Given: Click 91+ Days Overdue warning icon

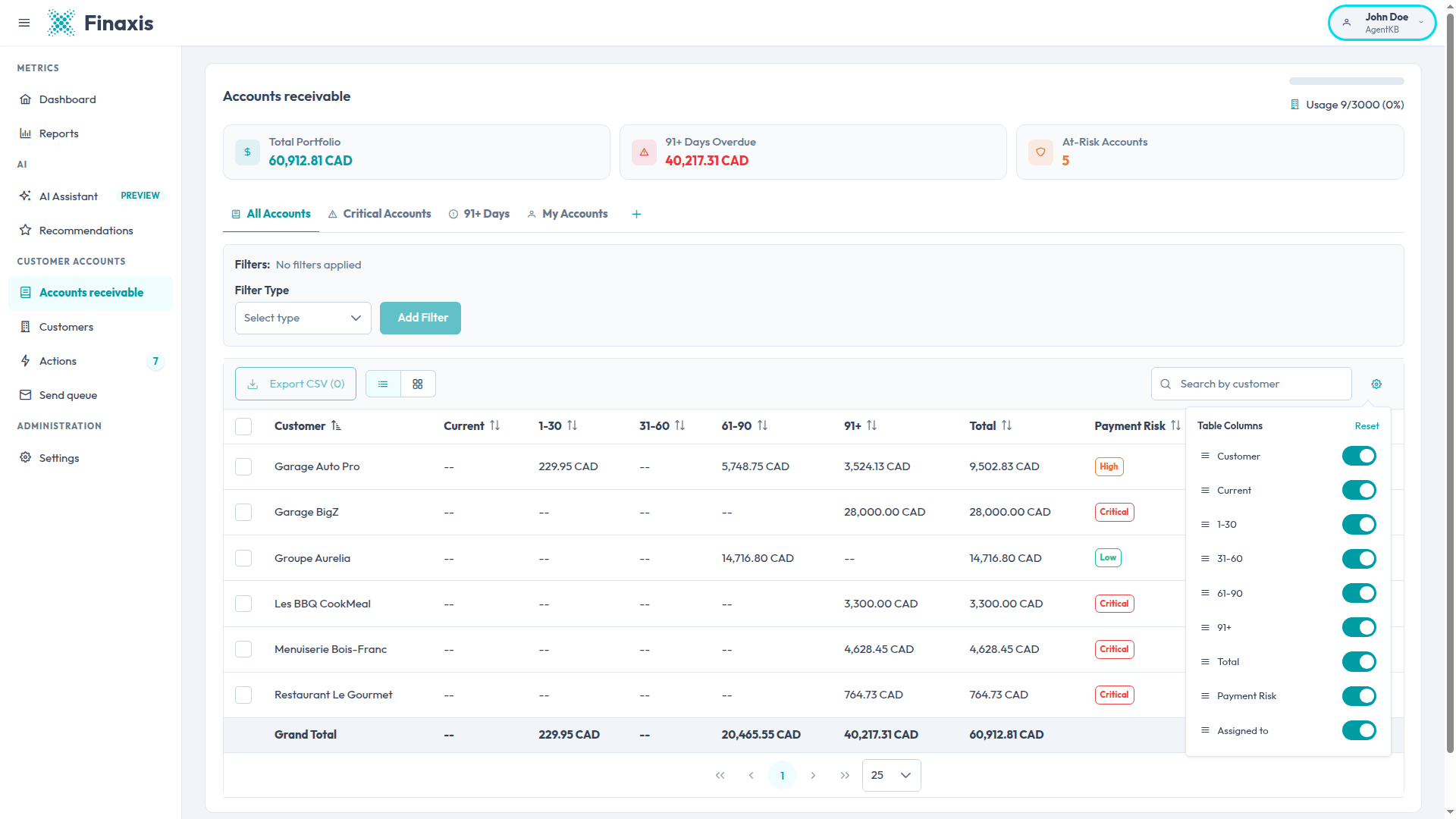Looking at the screenshot, I should (644, 152).
